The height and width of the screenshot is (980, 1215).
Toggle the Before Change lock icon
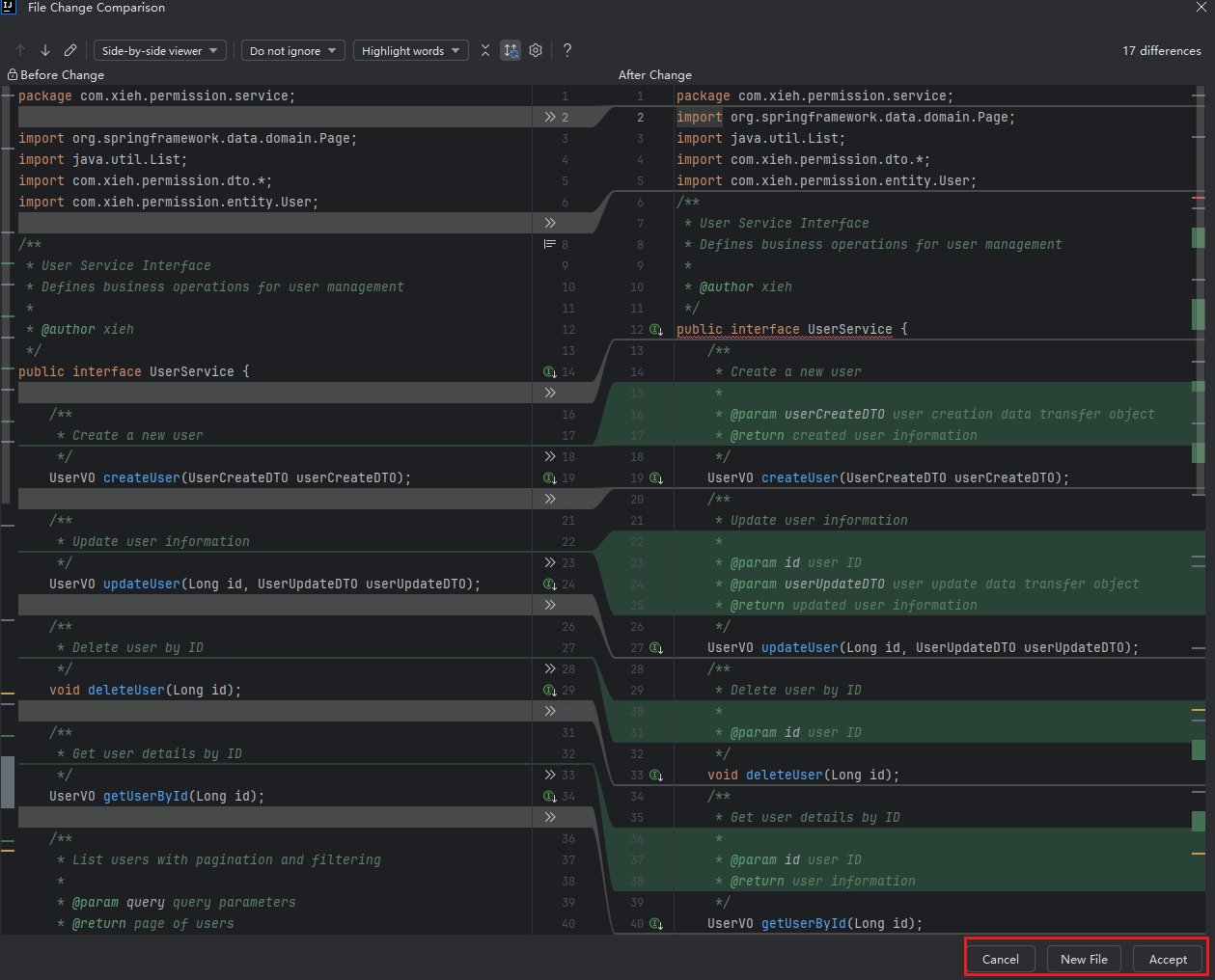(x=13, y=74)
